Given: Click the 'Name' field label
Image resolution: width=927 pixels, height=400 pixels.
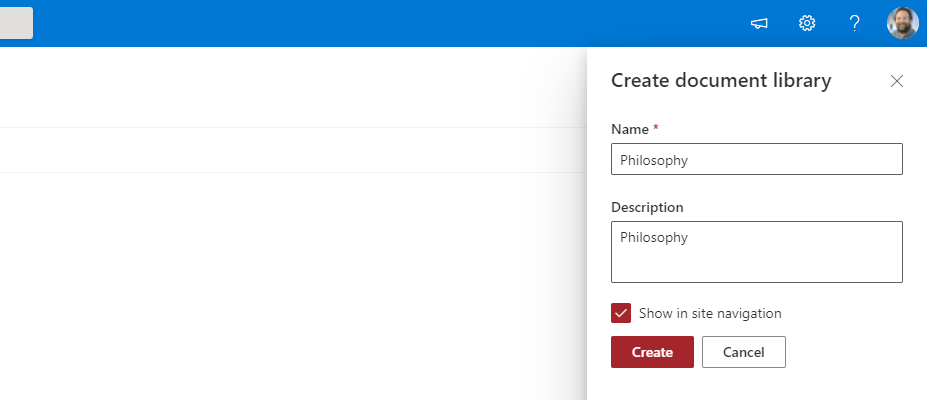Looking at the screenshot, I should point(628,129).
